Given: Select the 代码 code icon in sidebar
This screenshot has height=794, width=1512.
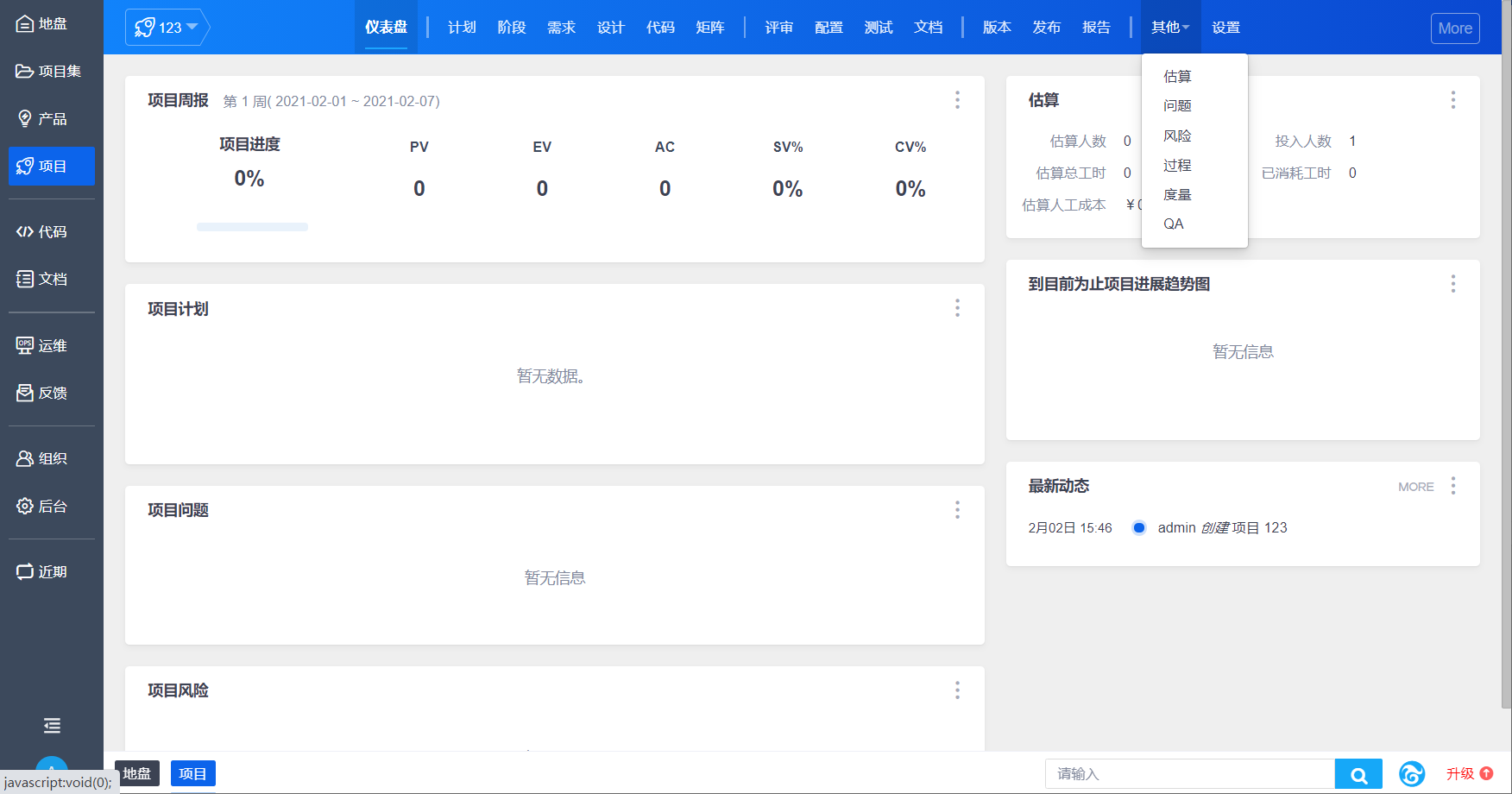Looking at the screenshot, I should click(x=25, y=232).
